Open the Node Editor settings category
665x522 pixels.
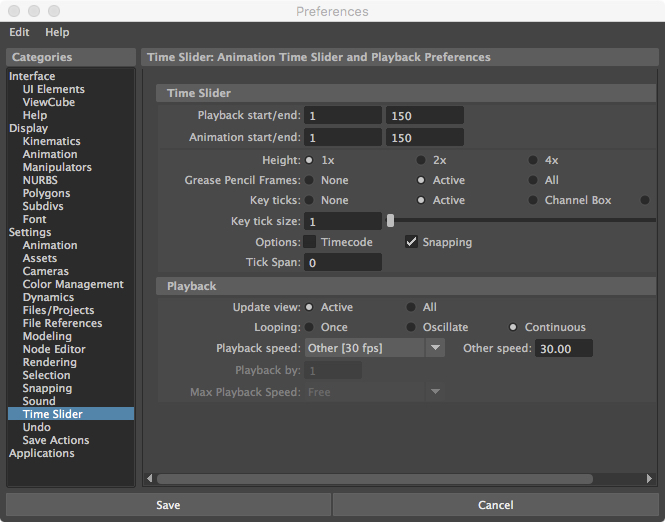(56, 349)
